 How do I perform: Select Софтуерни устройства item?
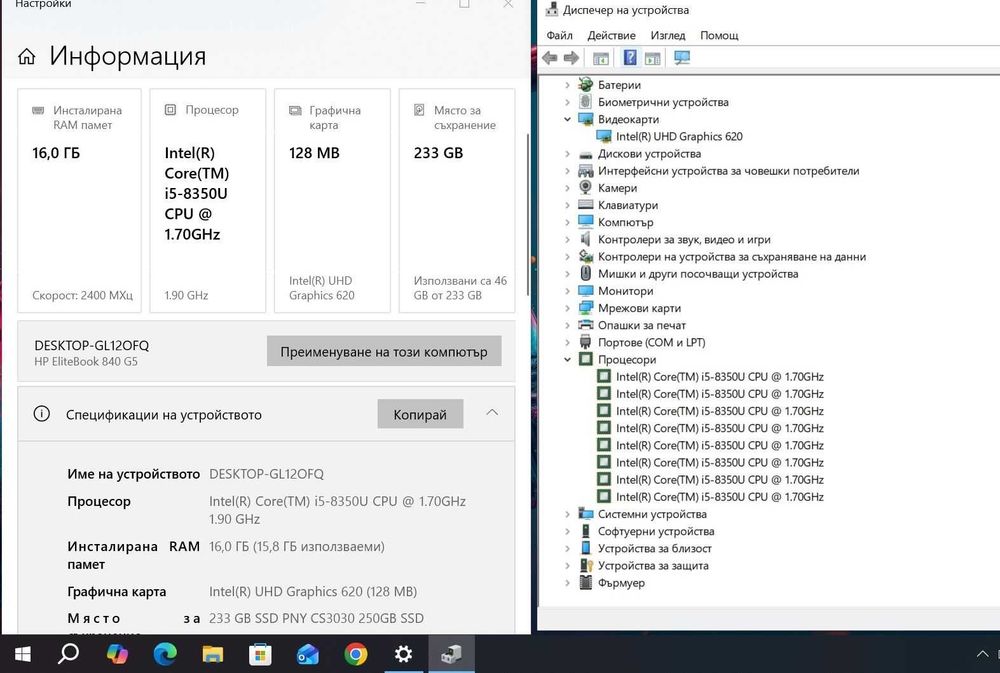tap(656, 531)
